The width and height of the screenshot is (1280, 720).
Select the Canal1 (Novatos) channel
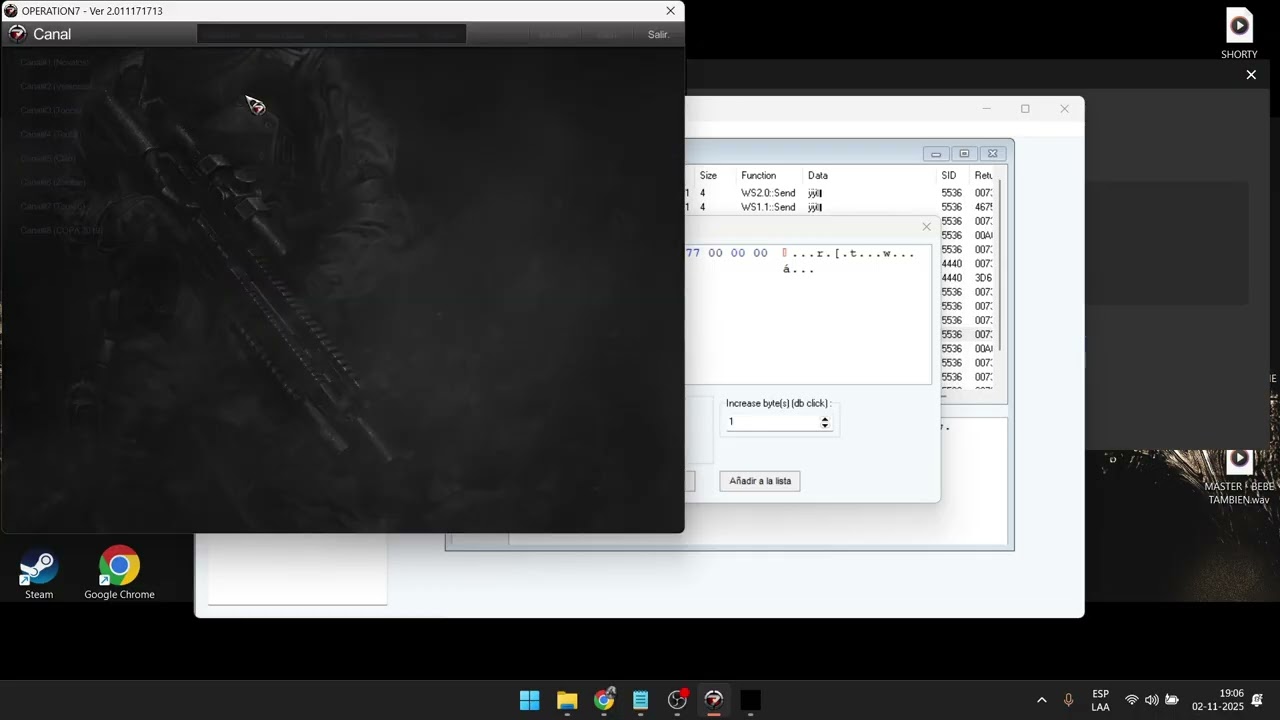point(54,62)
